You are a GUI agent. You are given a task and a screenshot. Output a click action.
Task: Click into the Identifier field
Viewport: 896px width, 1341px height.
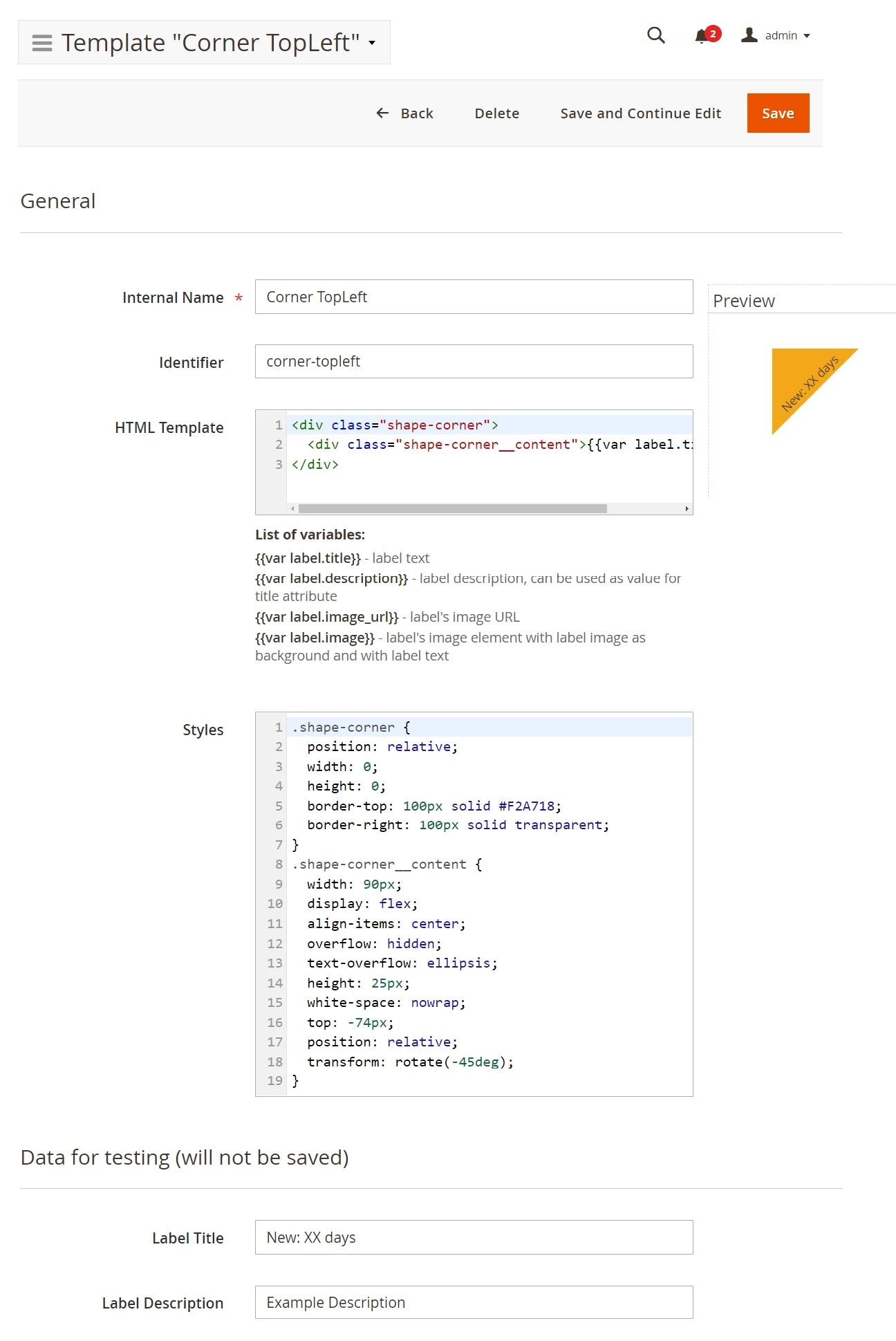click(474, 362)
